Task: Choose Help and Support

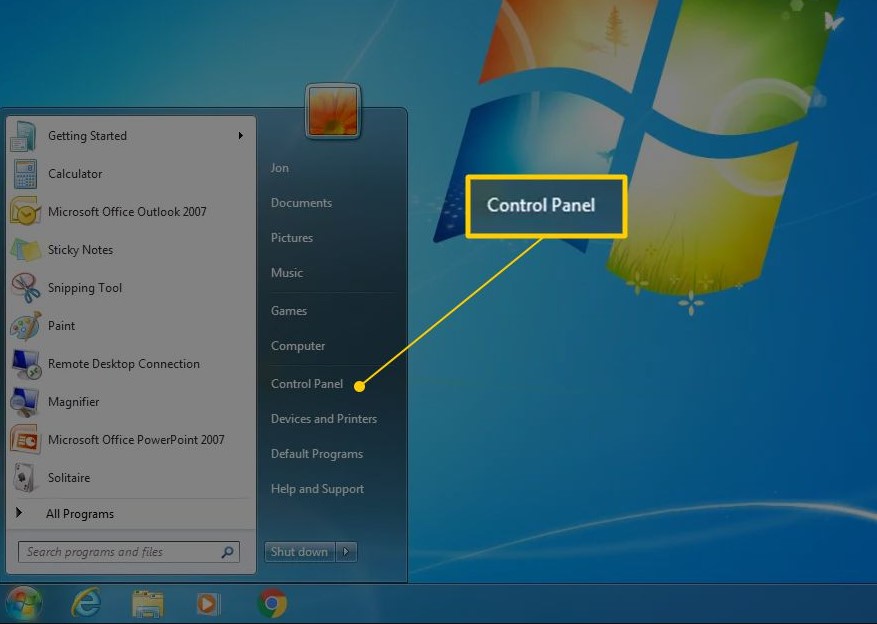Action: point(317,489)
